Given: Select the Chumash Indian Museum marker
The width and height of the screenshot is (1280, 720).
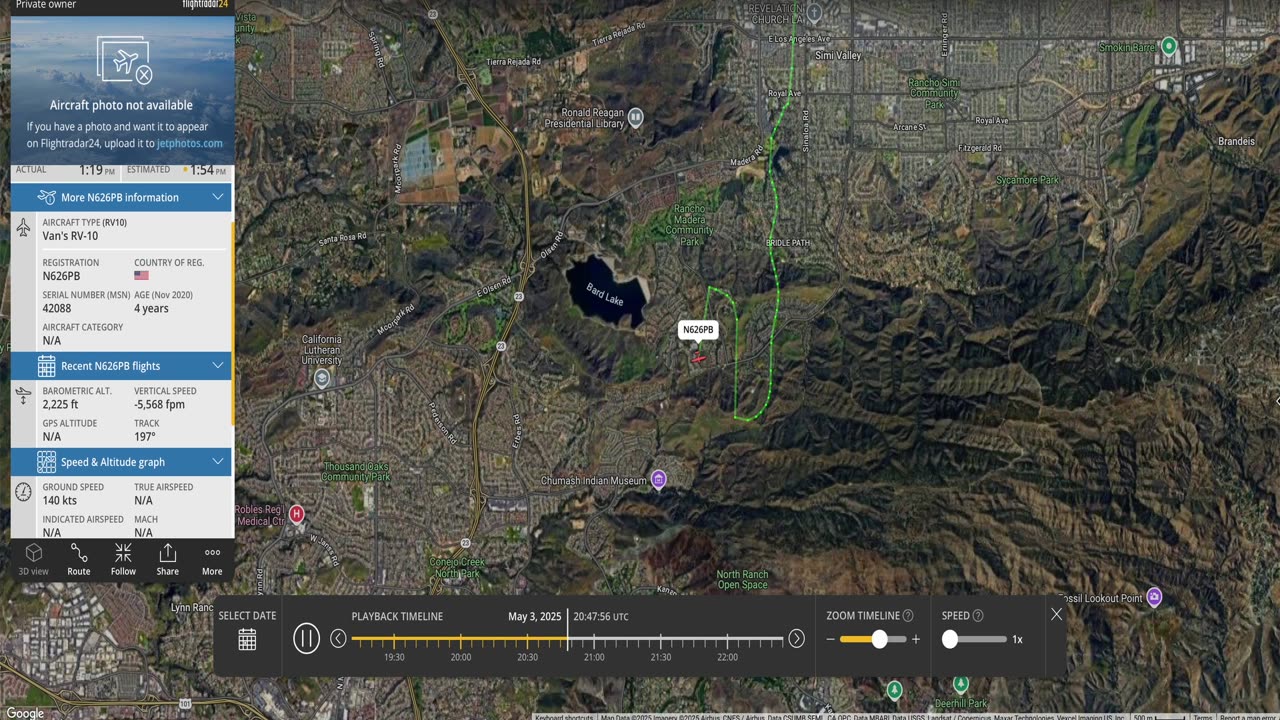Looking at the screenshot, I should [x=658, y=479].
